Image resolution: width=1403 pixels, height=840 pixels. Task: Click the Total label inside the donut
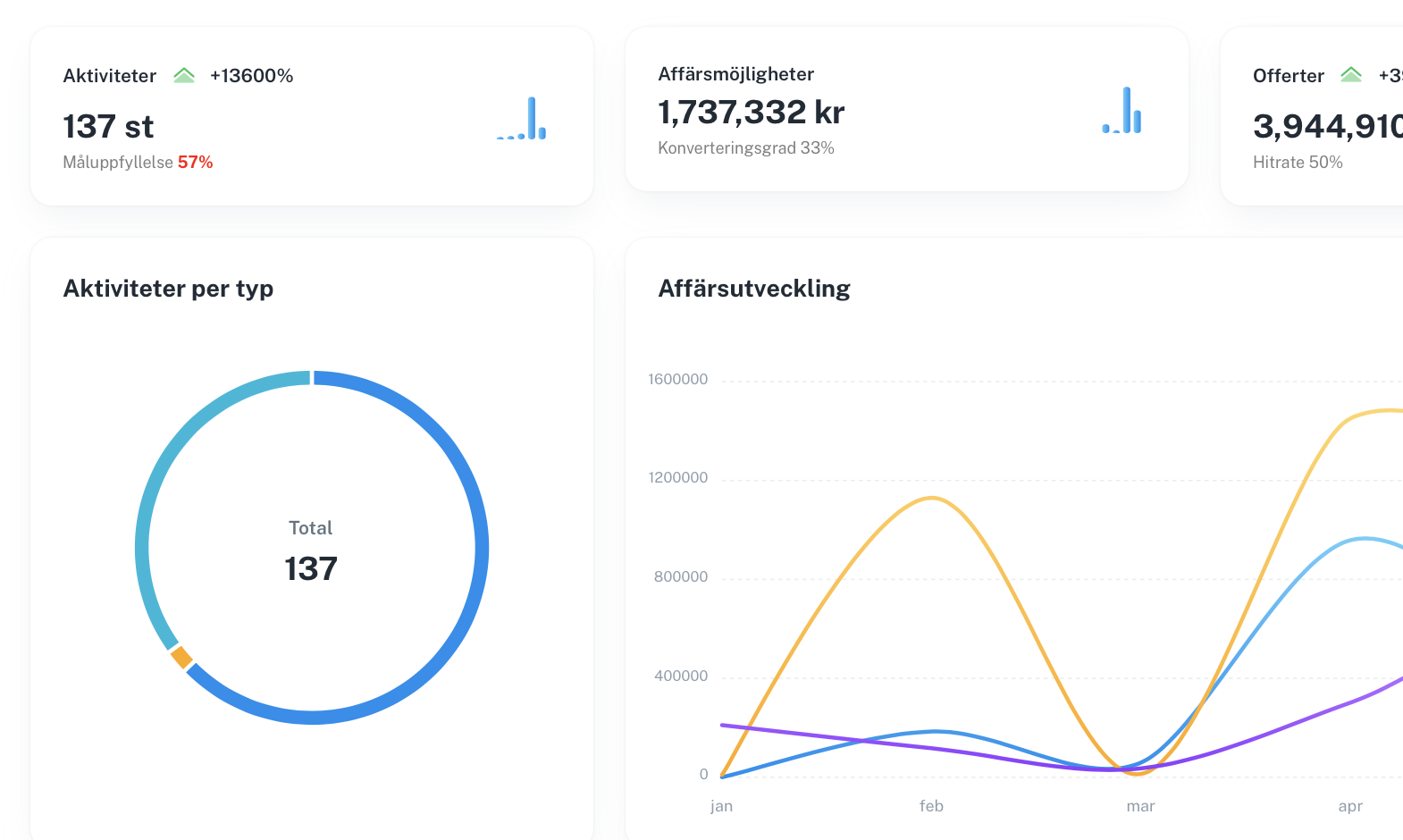[311, 528]
